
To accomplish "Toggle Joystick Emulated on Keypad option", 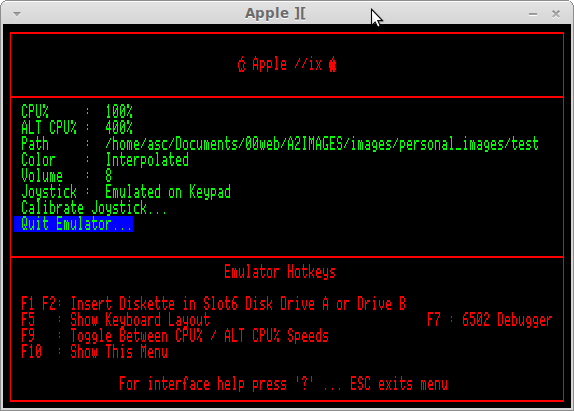I will (x=126, y=192).
